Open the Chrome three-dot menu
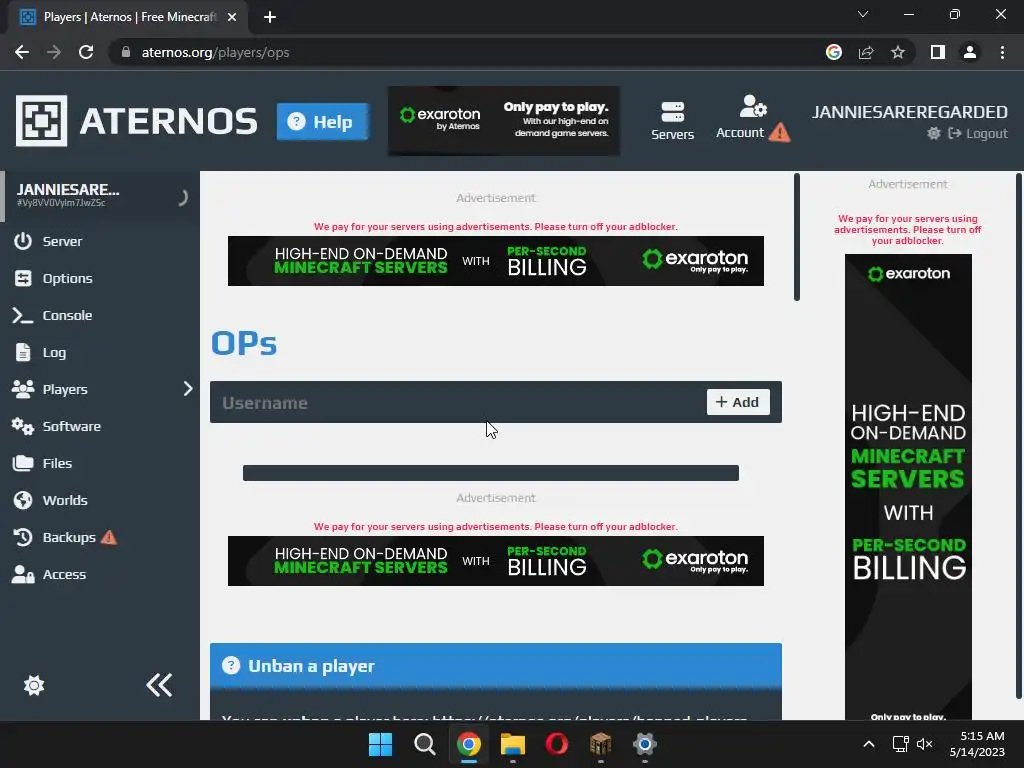This screenshot has height=768, width=1024. (1002, 52)
